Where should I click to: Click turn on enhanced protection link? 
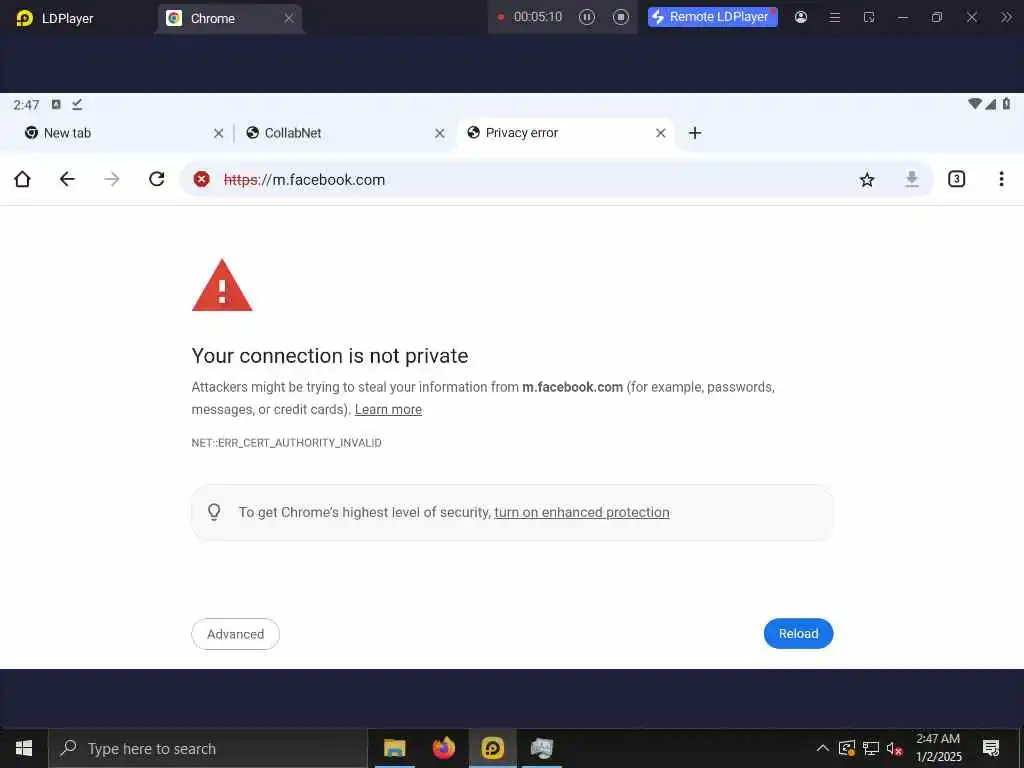581,513
